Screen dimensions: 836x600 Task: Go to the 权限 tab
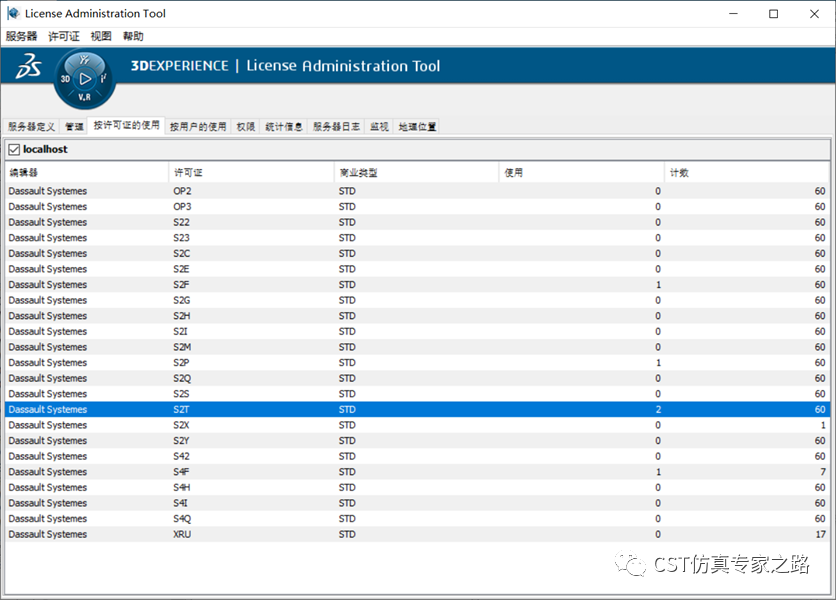click(246, 126)
